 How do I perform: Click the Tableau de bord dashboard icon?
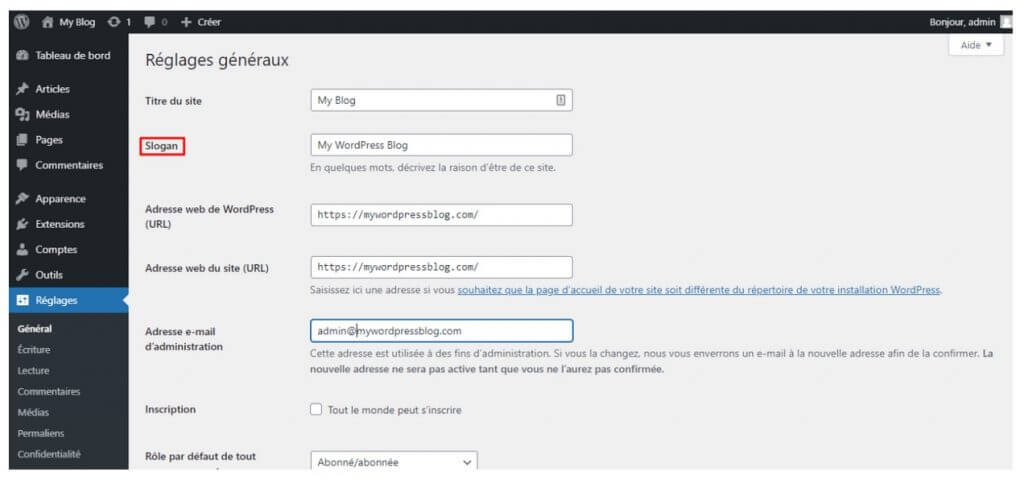pos(22,56)
